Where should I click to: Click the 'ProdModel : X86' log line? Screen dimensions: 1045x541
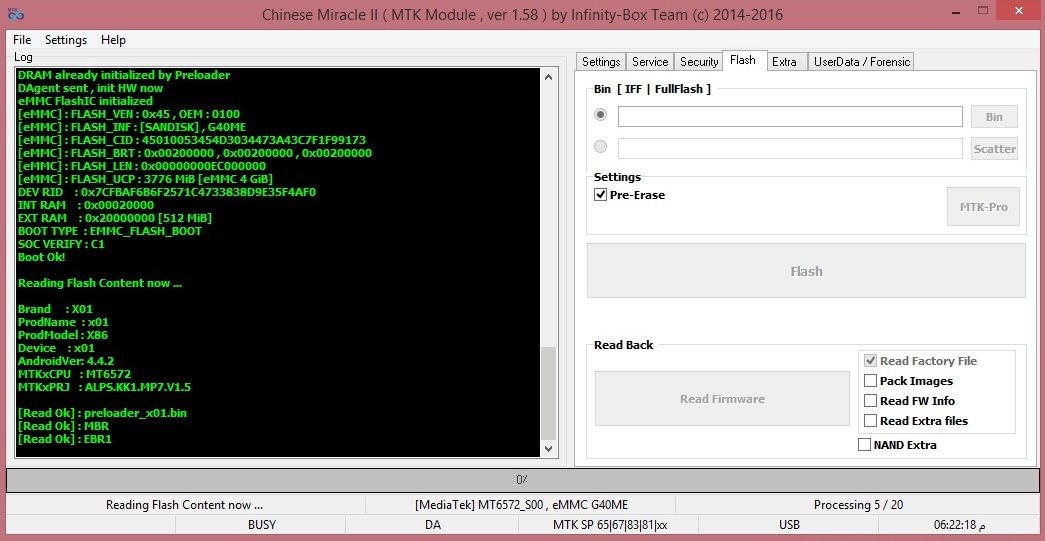click(63, 335)
